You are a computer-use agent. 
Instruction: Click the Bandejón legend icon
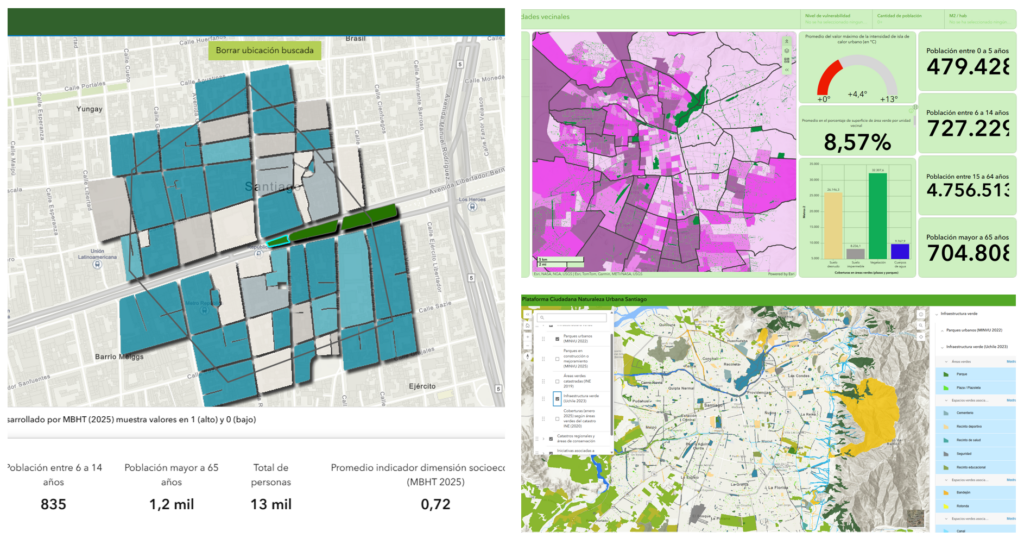(x=946, y=492)
